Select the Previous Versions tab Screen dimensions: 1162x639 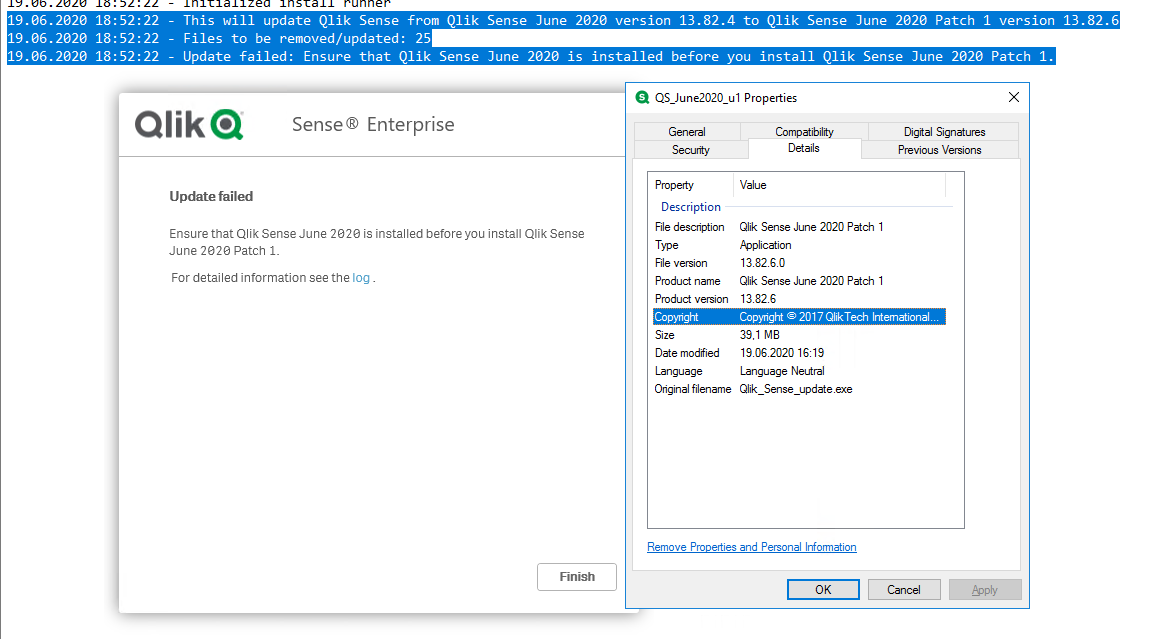(938, 149)
